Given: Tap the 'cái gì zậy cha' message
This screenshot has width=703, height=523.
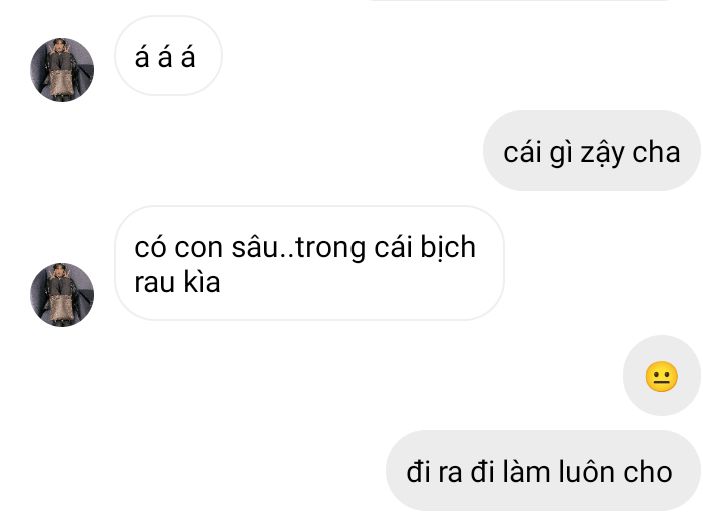Looking at the screenshot, I should pos(592,151).
